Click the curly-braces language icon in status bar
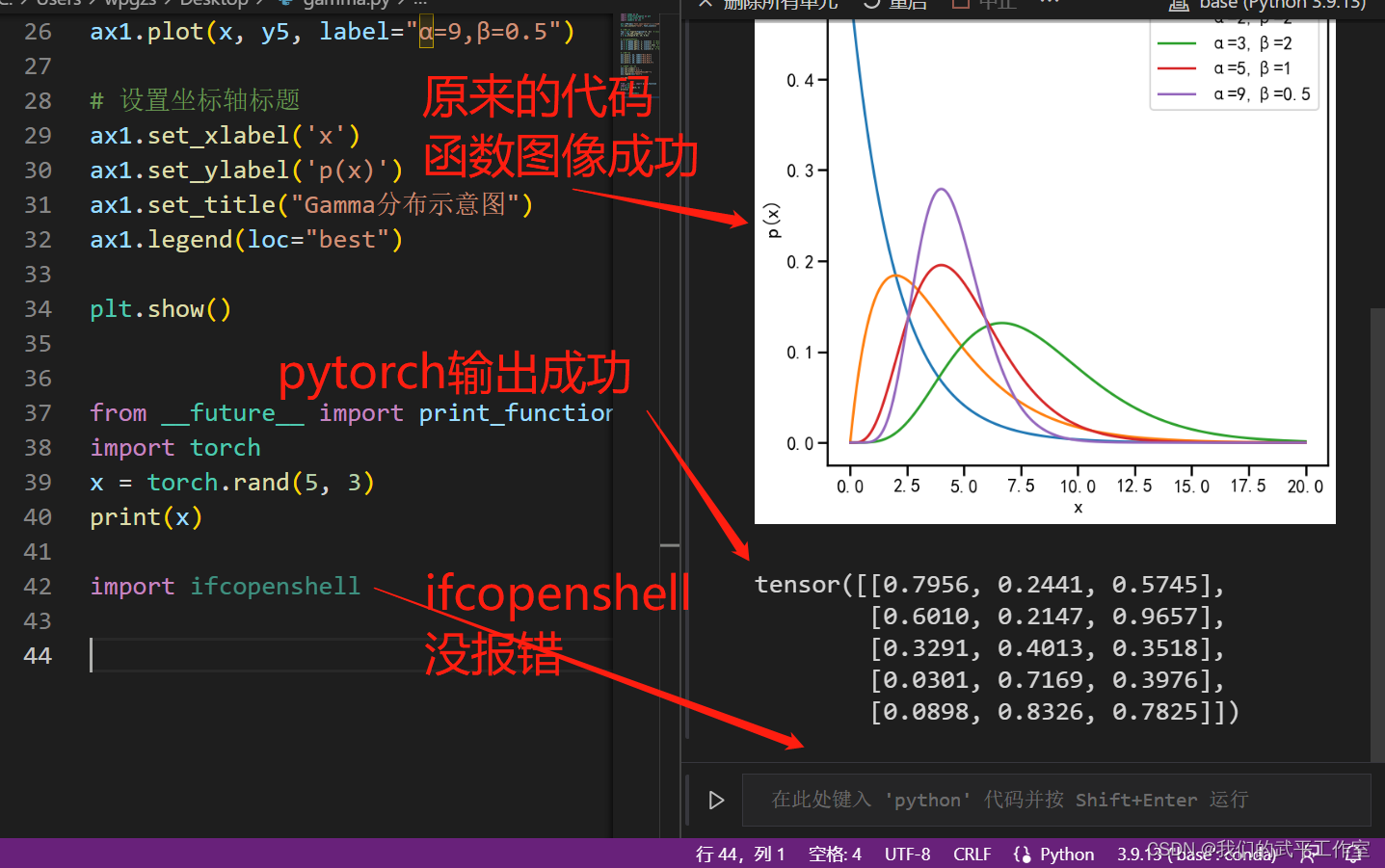This screenshot has height=868, width=1385. pyautogui.click(x=1023, y=855)
